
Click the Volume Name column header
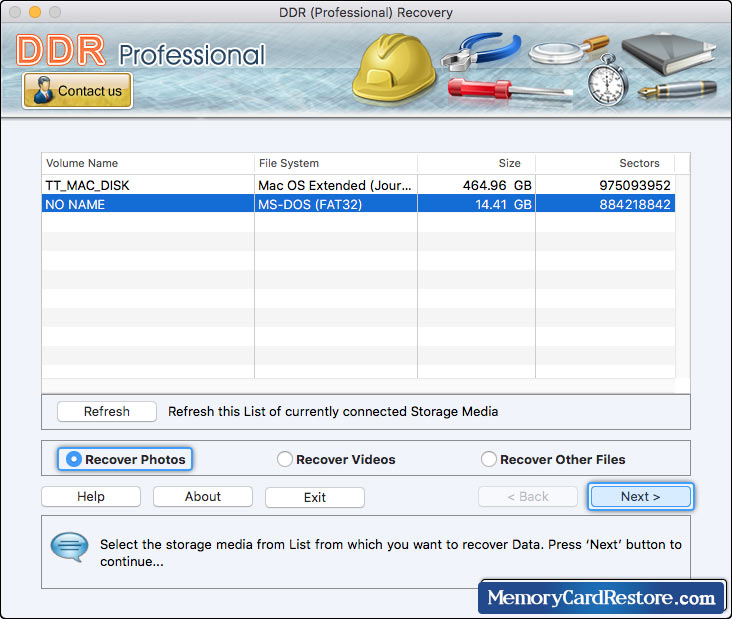click(148, 163)
